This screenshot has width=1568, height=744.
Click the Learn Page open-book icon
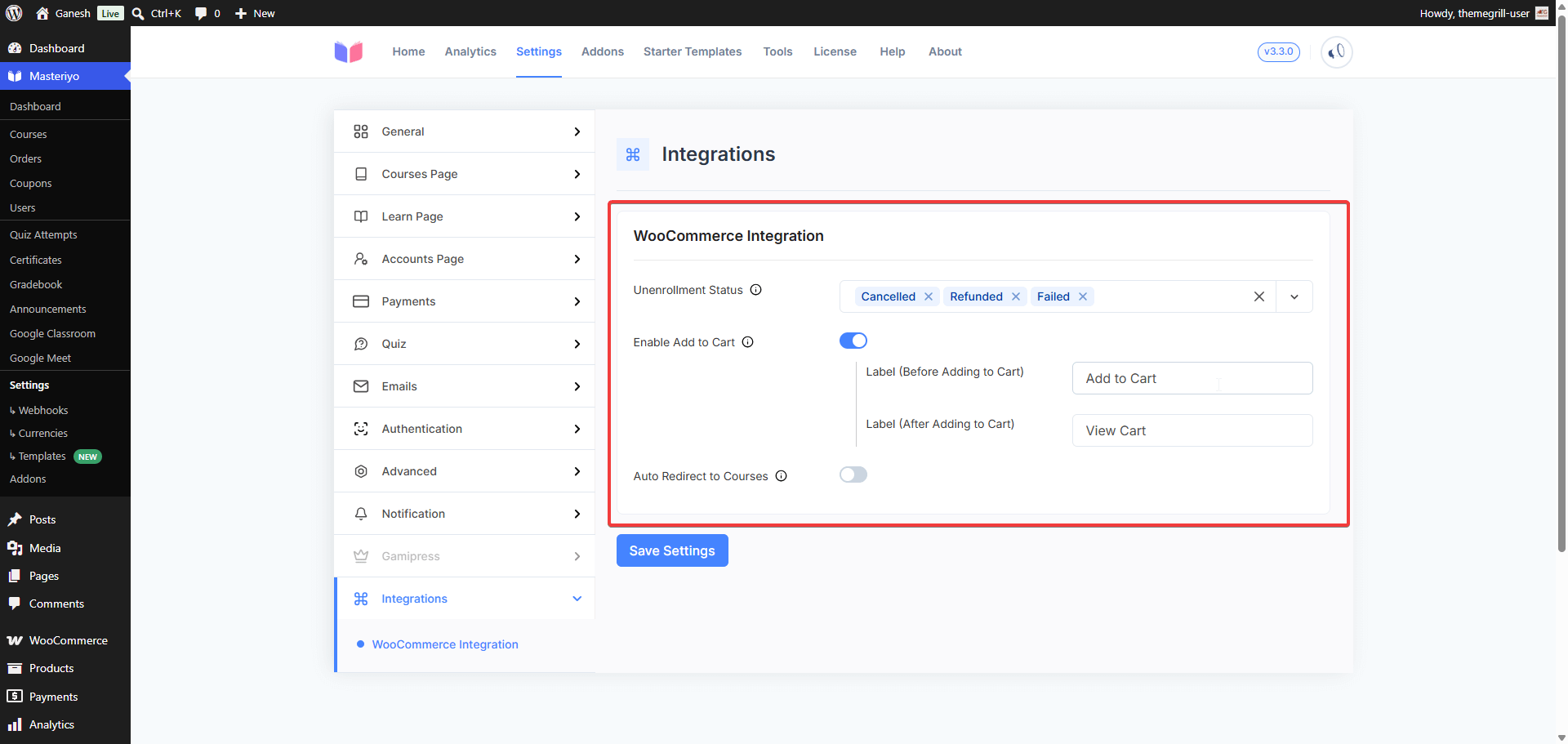coord(361,216)
